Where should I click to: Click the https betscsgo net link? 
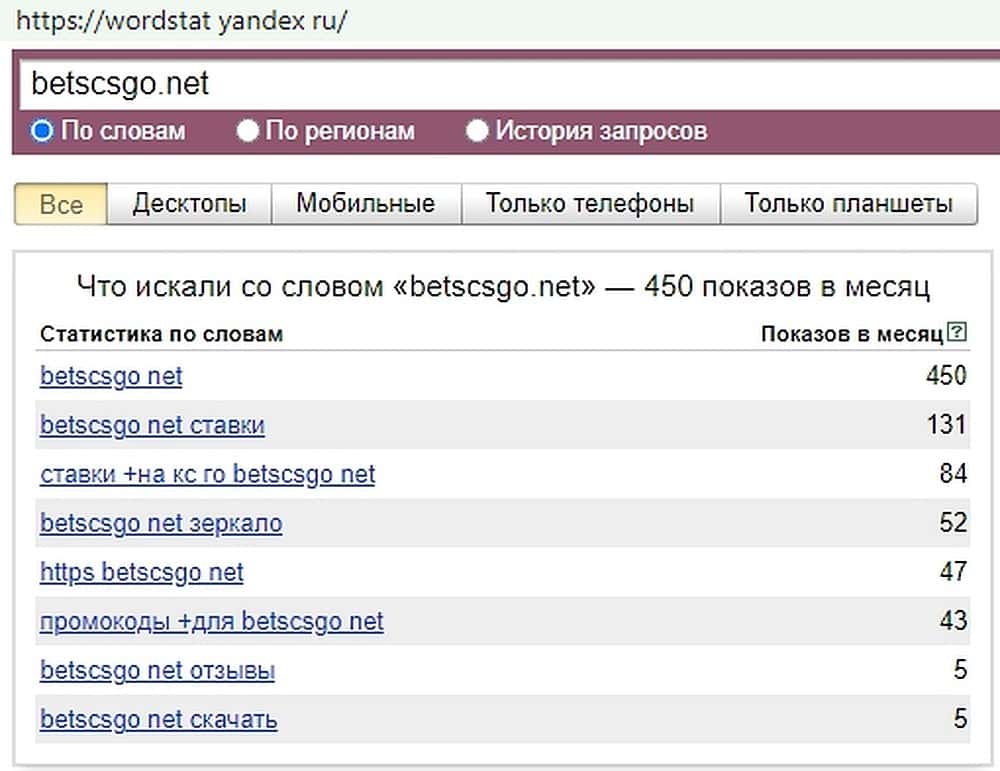tap(141, 572)
